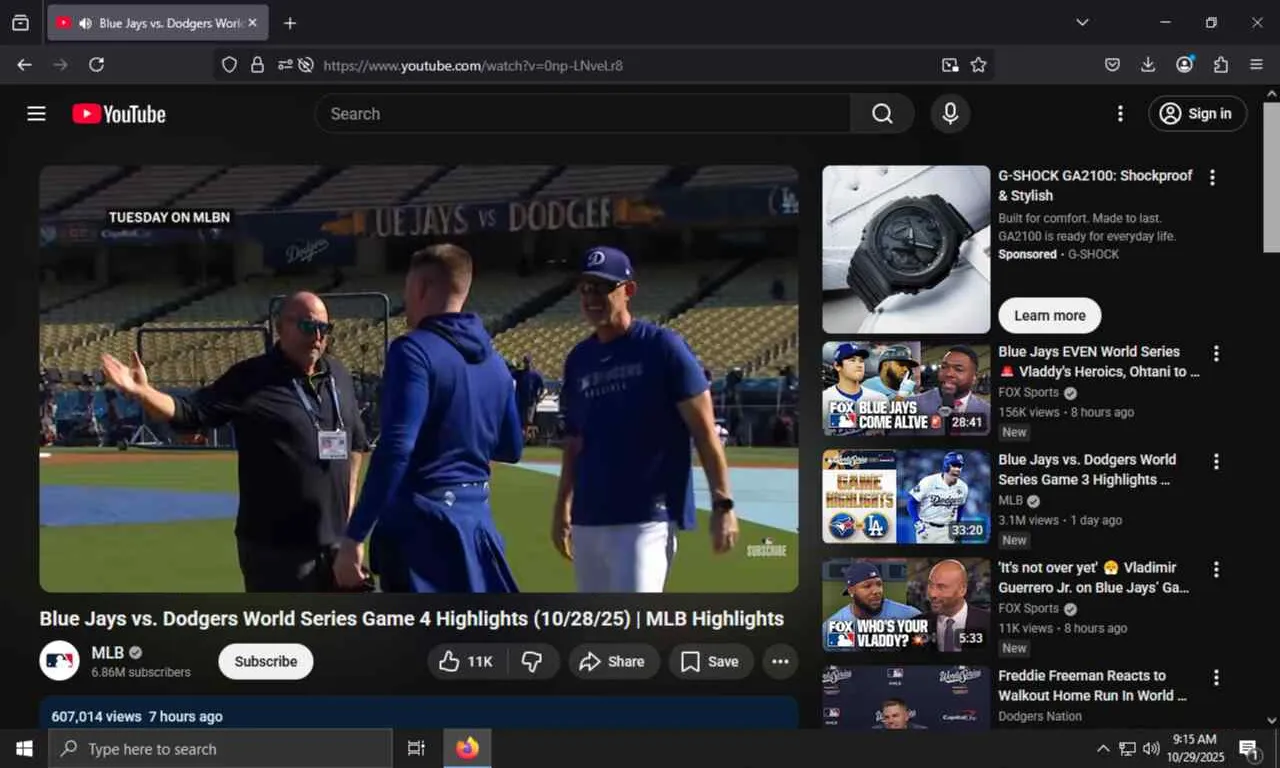Play the Game 3 Highlights thumbnail

(906, 497)
